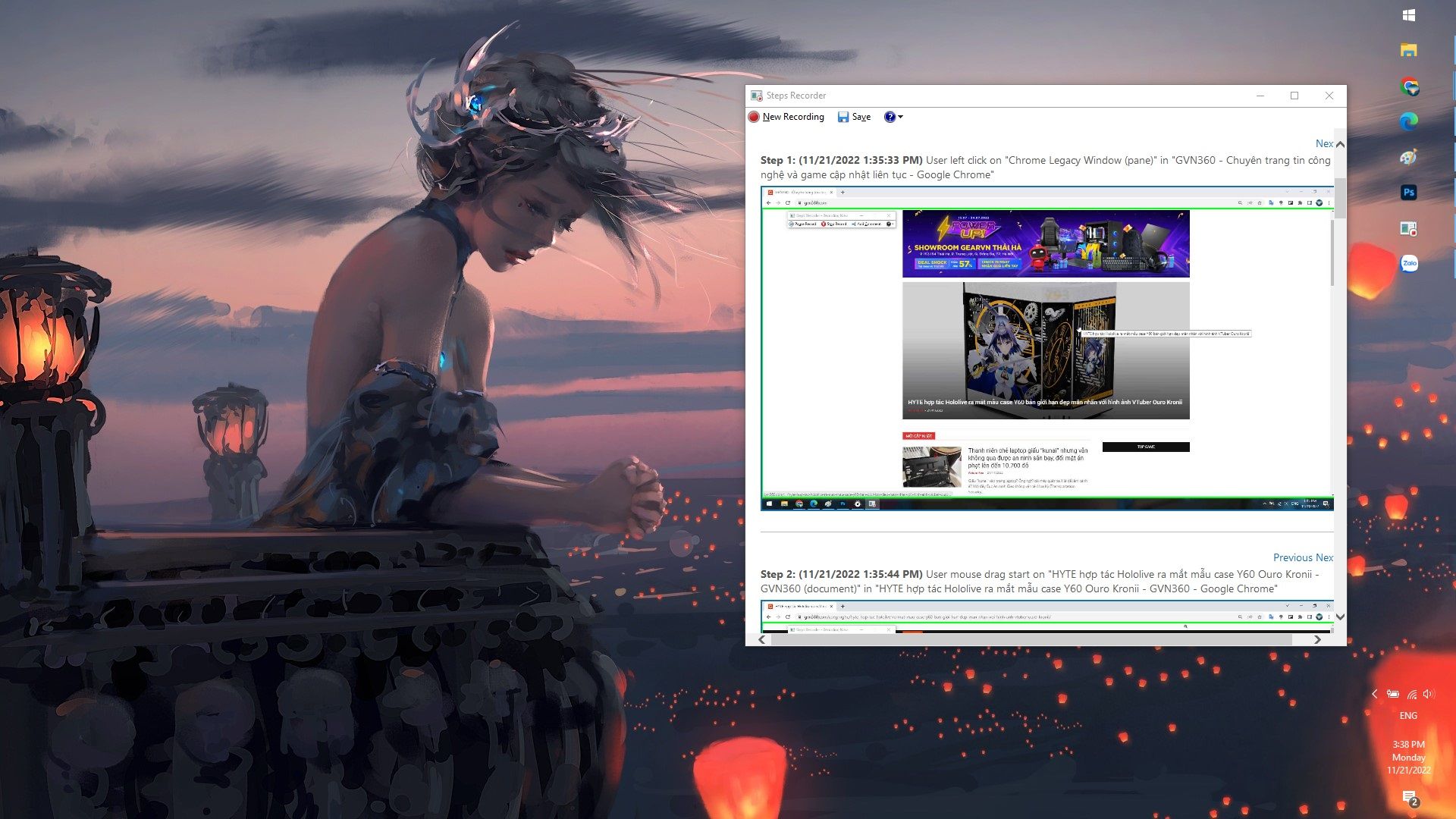This screenshot has height=819, width=1456.
Task: Open the Help menu in Steps Recorder
Action: click(x=892, y=117)
